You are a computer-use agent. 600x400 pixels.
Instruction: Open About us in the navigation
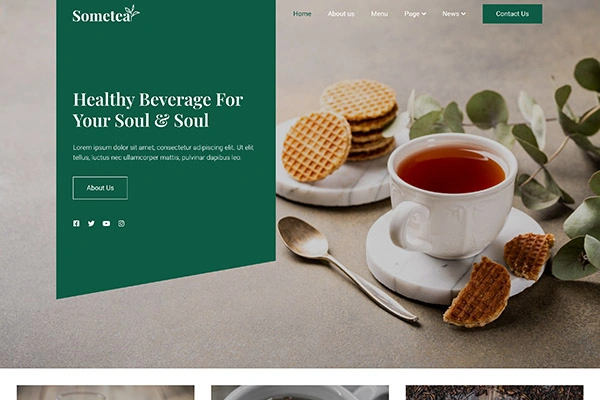(x=341, y=14)
